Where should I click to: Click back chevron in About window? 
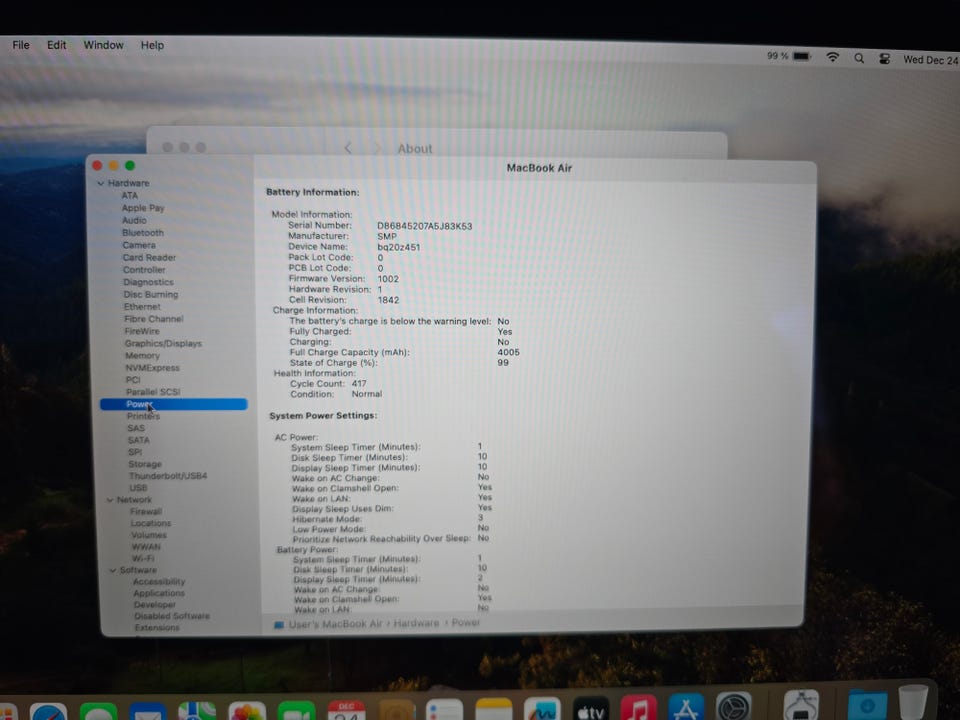pyautogui.click(x=348, y=148)
